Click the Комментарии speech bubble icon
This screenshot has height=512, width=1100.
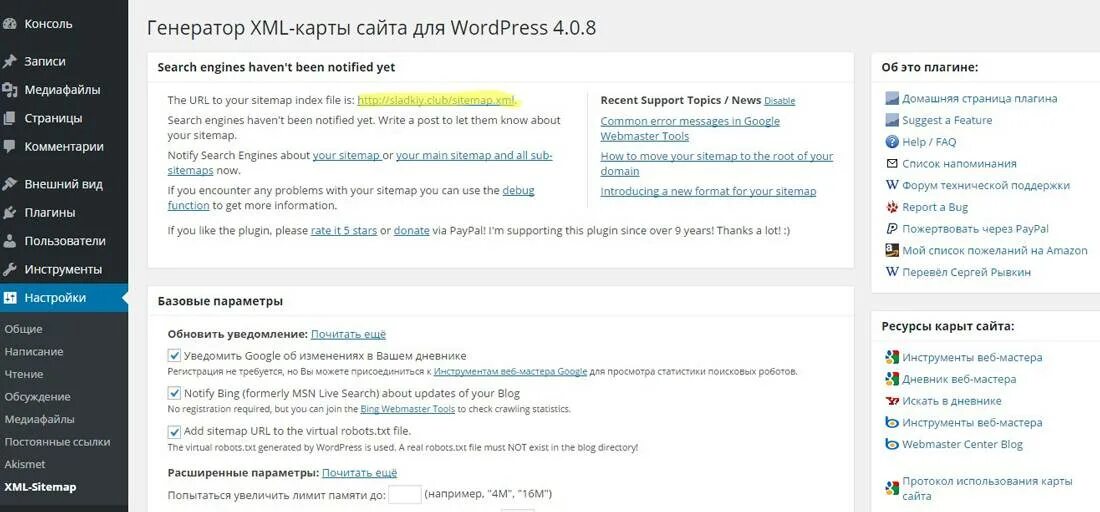(9, 147)
